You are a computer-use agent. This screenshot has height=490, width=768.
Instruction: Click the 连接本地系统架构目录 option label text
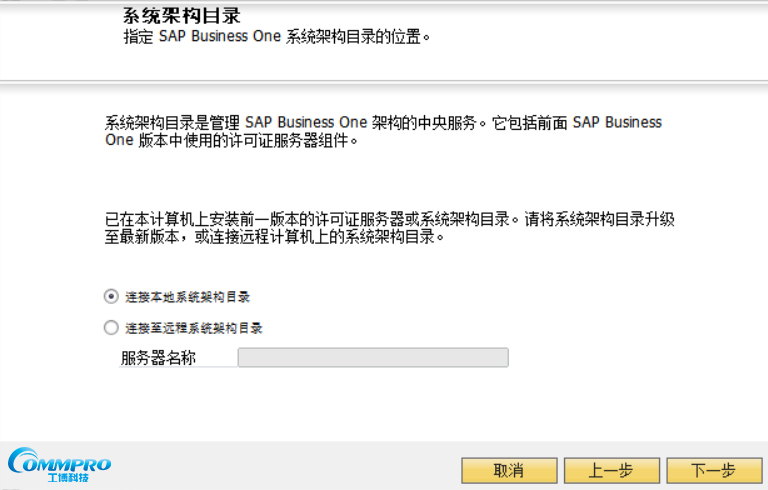[x=187, y=297]
